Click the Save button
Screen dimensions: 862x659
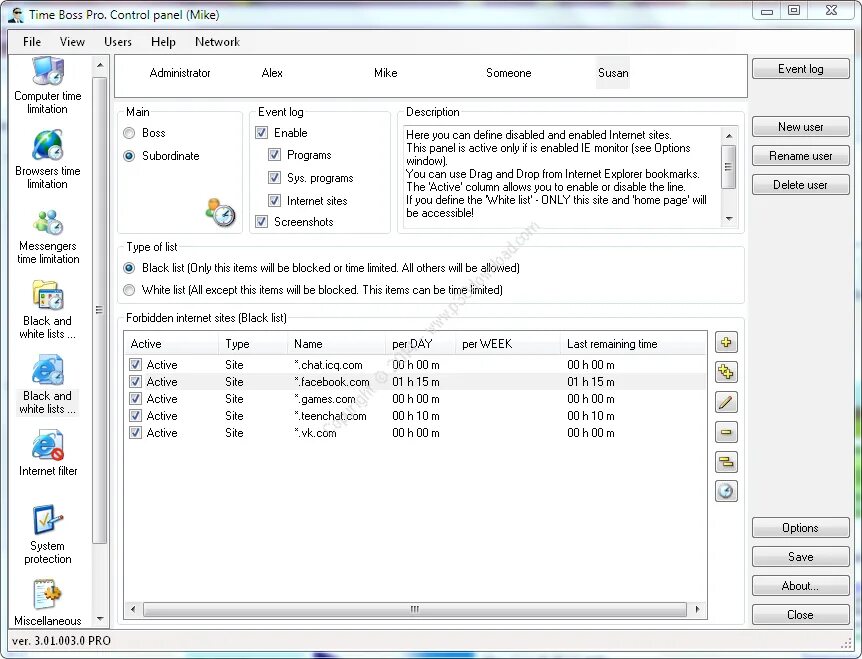coord(800,557)
